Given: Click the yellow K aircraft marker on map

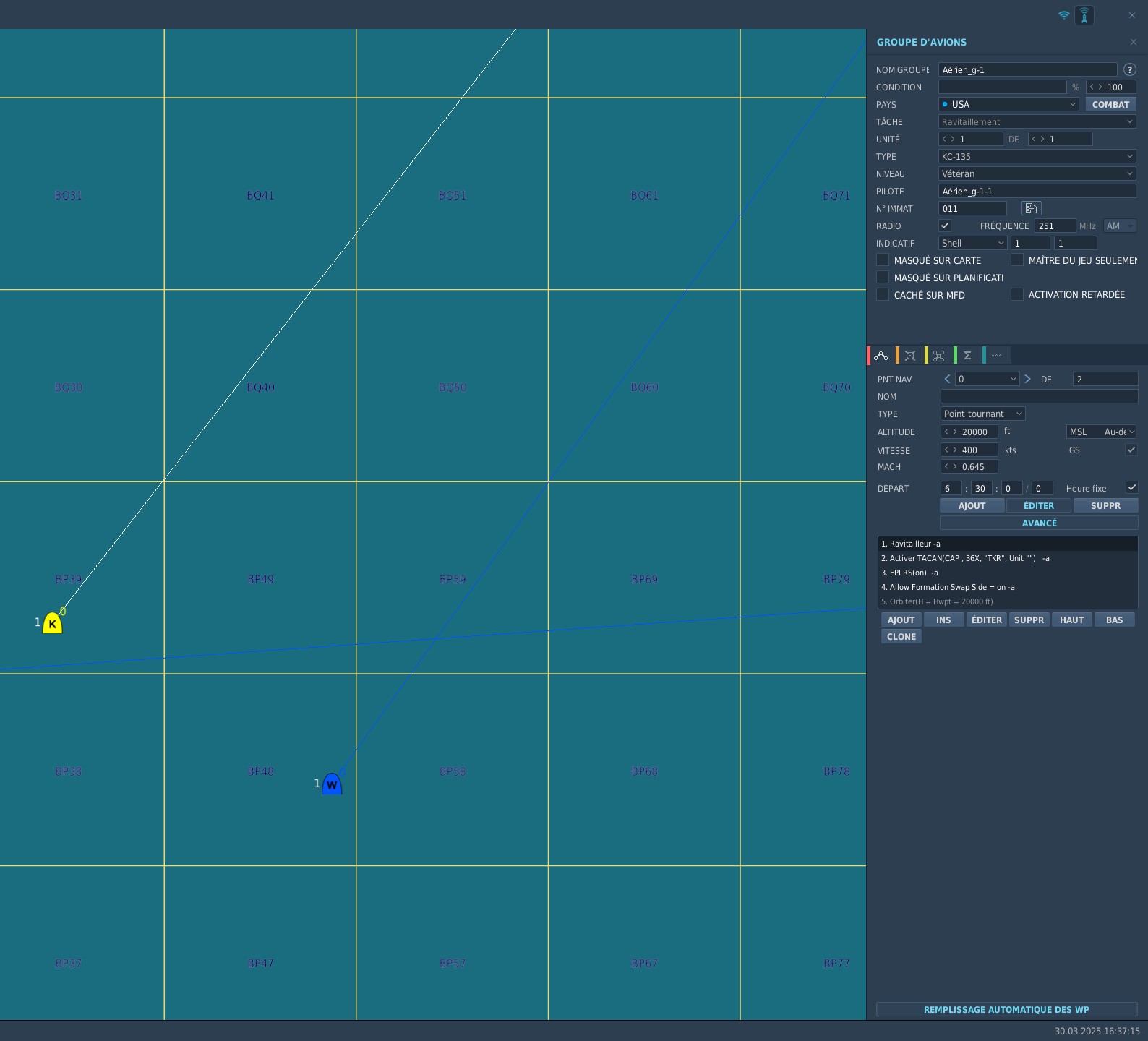Looking at the screenshot, I should pos(52,622).
